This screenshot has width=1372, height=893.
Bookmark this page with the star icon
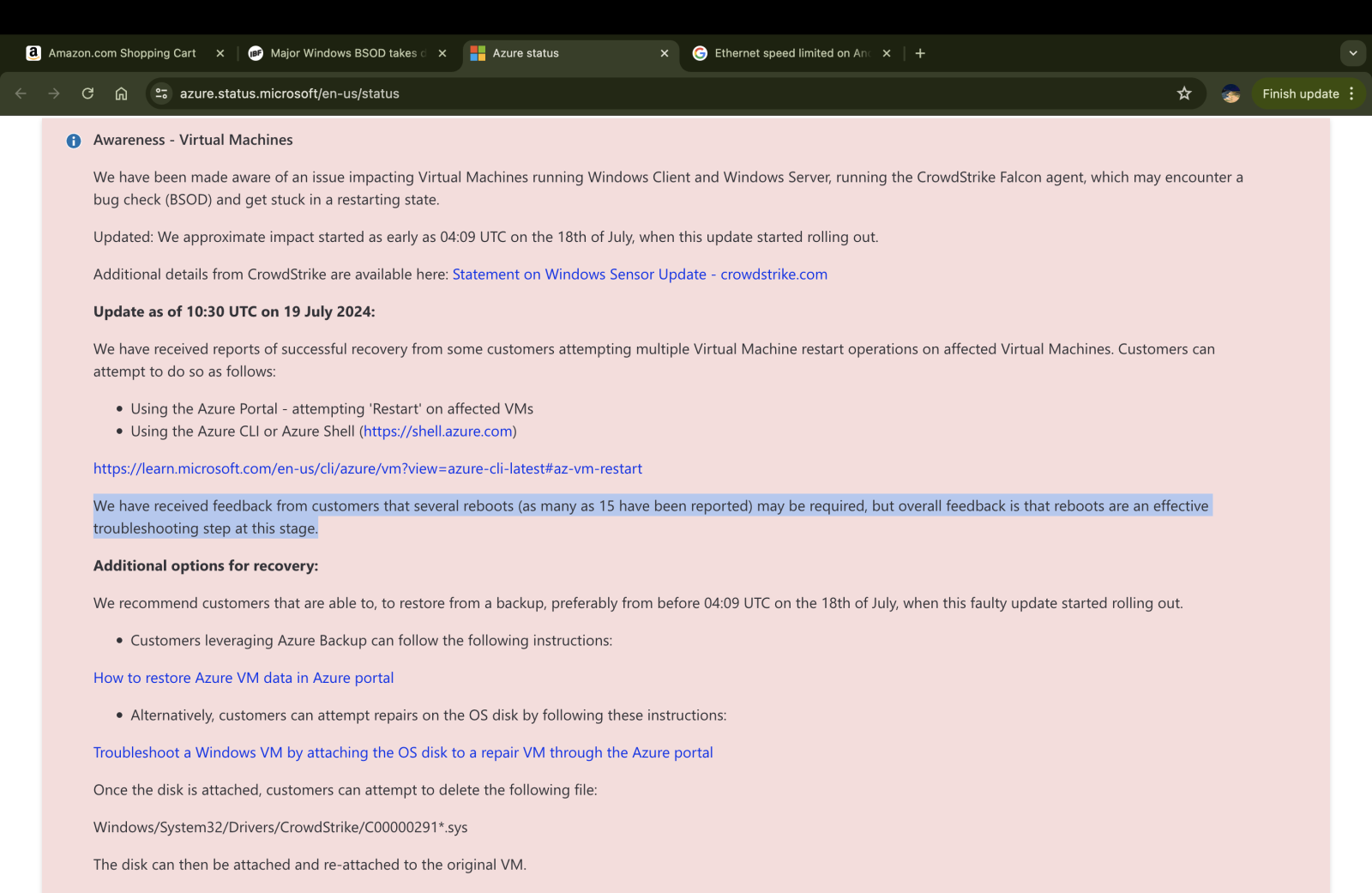1184,94
